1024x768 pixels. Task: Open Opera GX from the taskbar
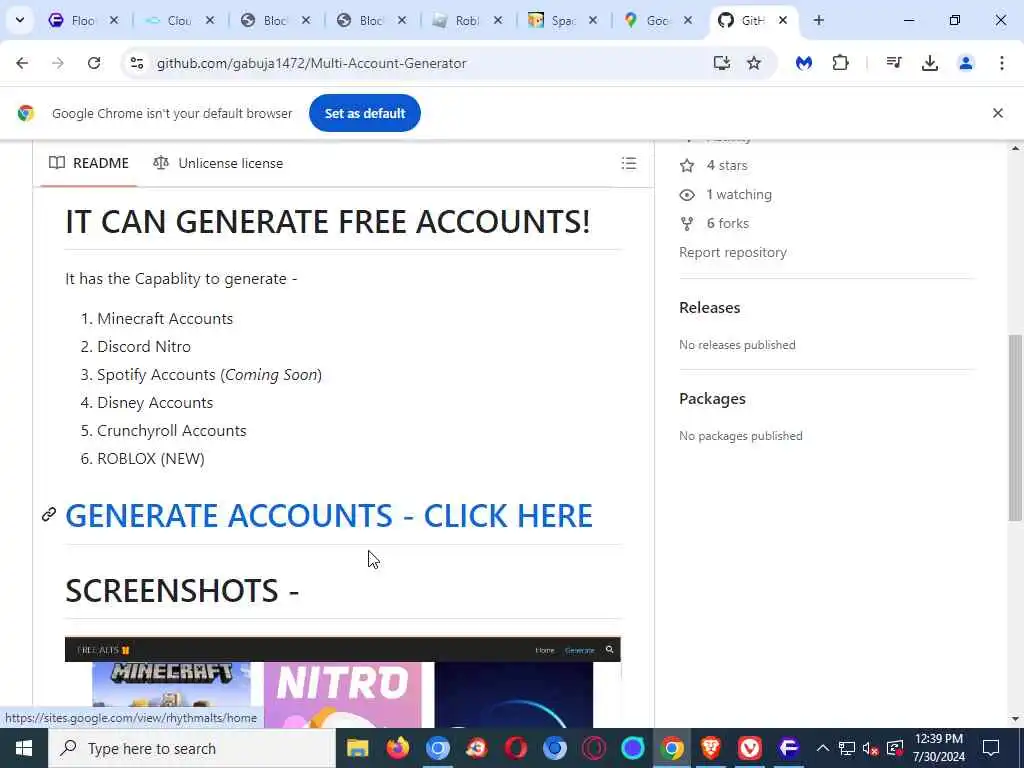(594, 748)
